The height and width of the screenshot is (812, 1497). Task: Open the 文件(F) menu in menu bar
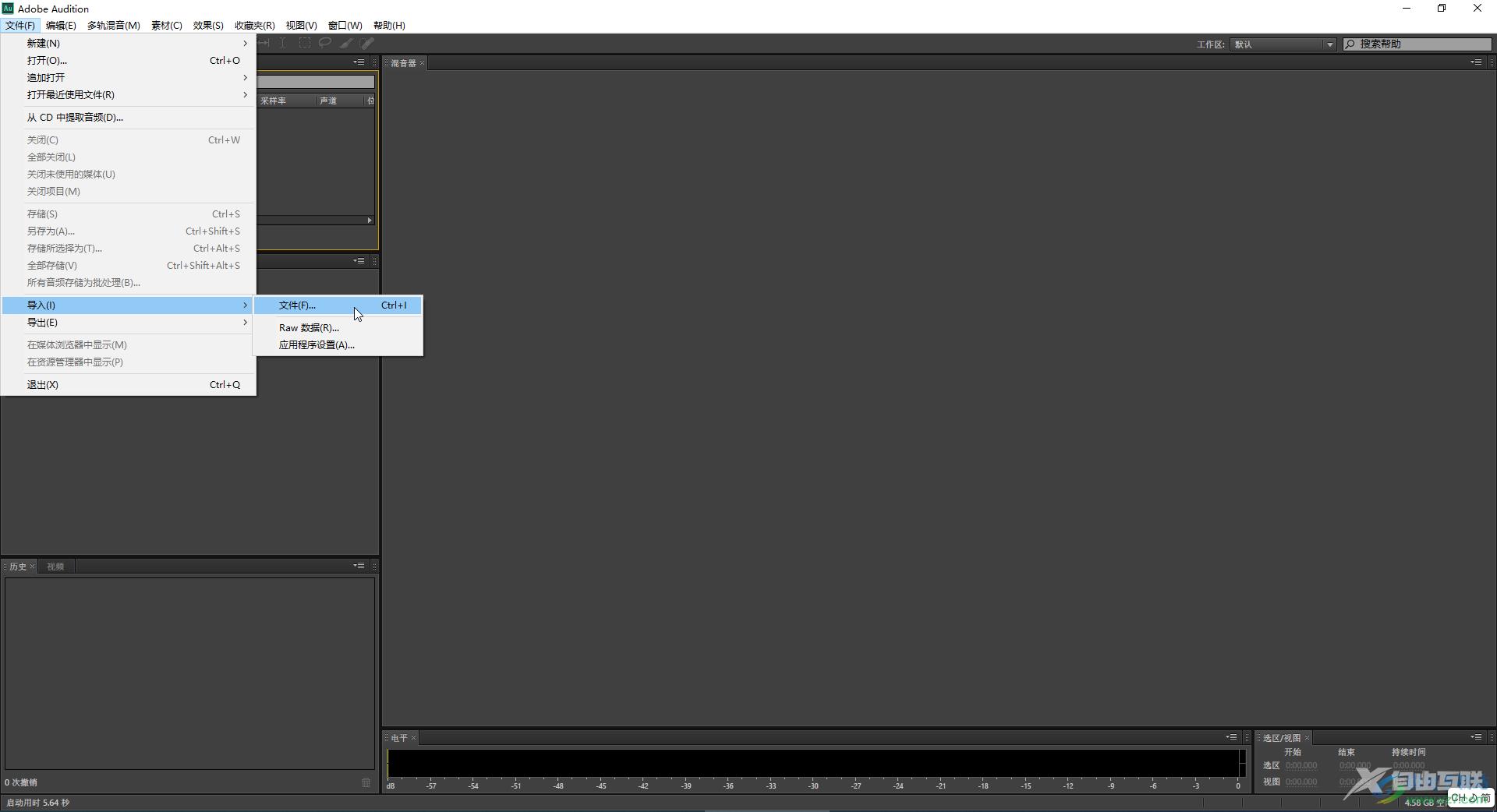19,25
